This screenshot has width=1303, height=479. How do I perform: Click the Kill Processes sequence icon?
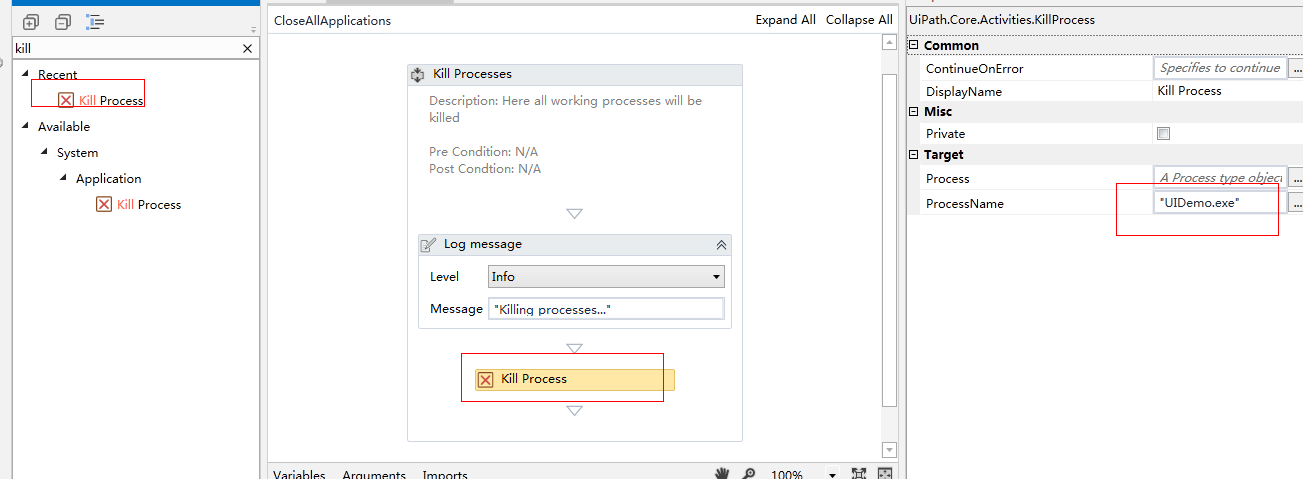point(418,74)
